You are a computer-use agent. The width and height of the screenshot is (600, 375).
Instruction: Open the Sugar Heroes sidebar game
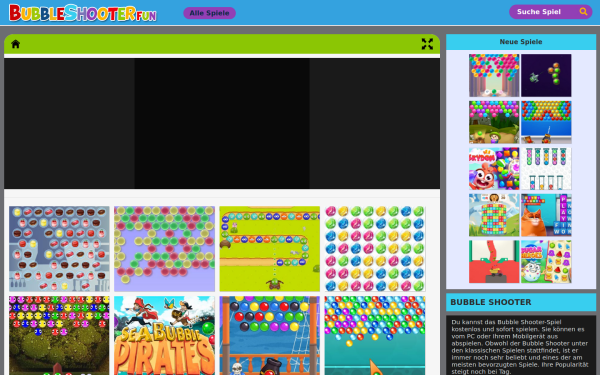click(x=546, y=262)
